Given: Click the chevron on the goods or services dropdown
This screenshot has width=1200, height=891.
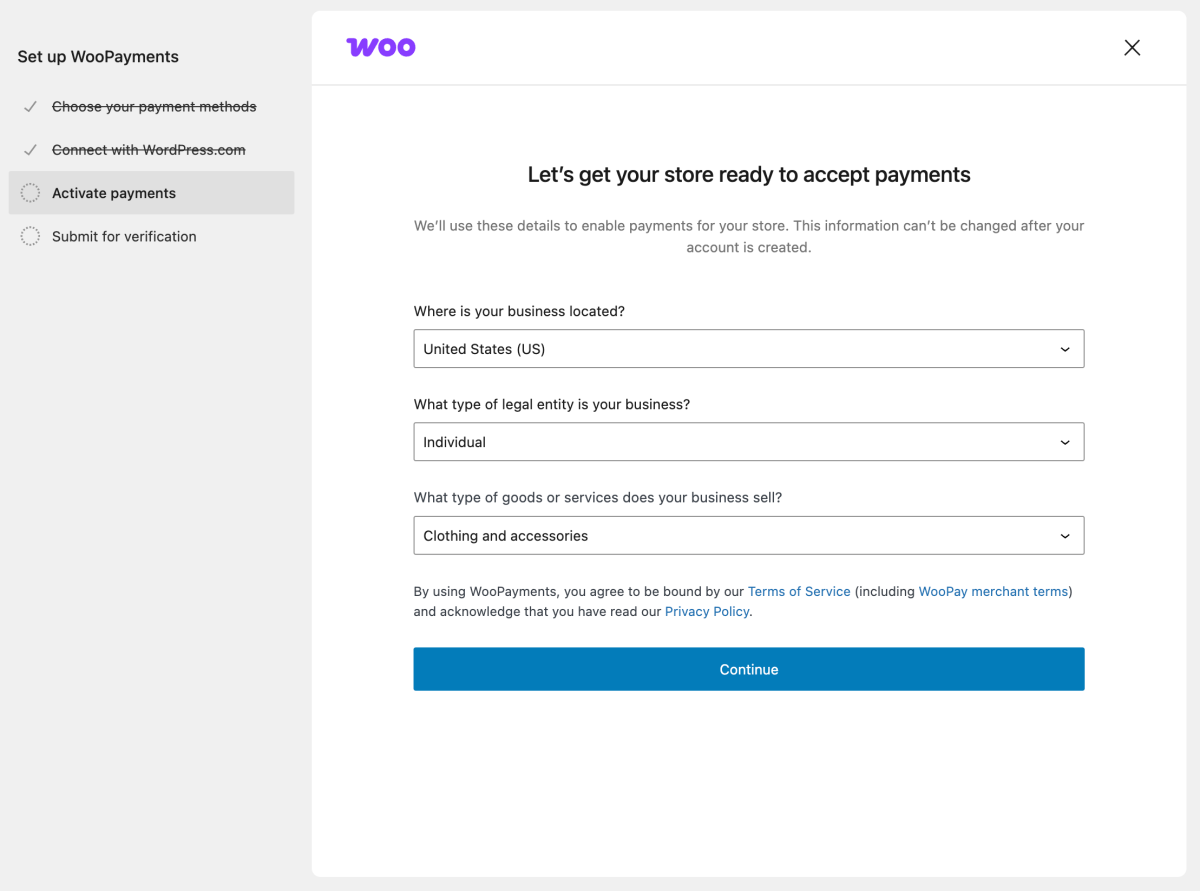Looking at the screenshot, I should (1064, 535).
